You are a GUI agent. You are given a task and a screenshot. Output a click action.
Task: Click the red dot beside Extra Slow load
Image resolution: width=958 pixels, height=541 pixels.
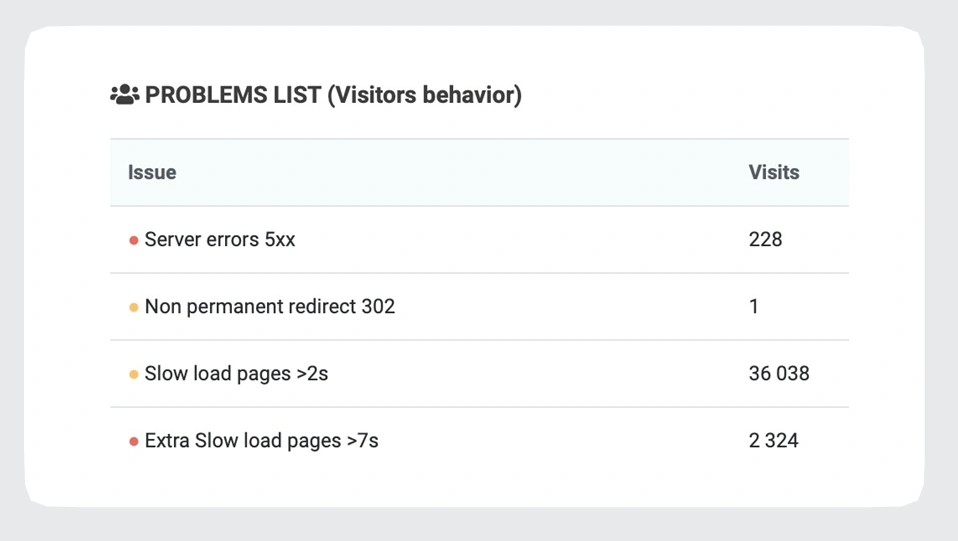134,441
